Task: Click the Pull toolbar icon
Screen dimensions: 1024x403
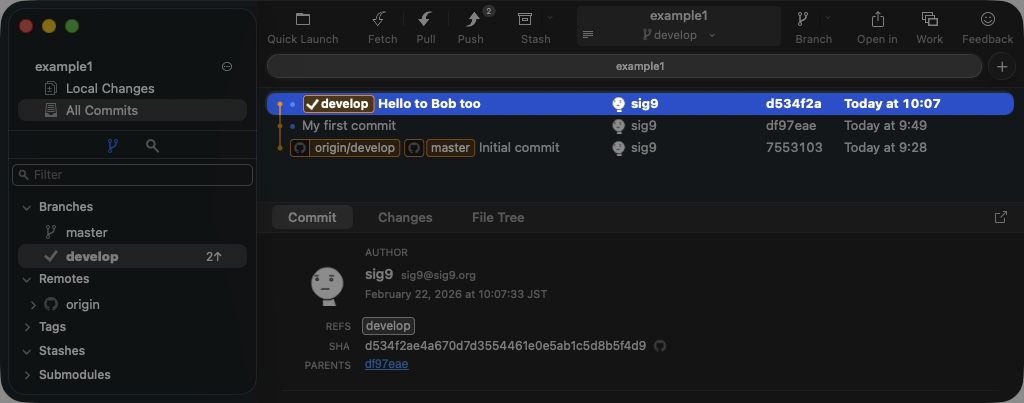Action: [425, 20]
